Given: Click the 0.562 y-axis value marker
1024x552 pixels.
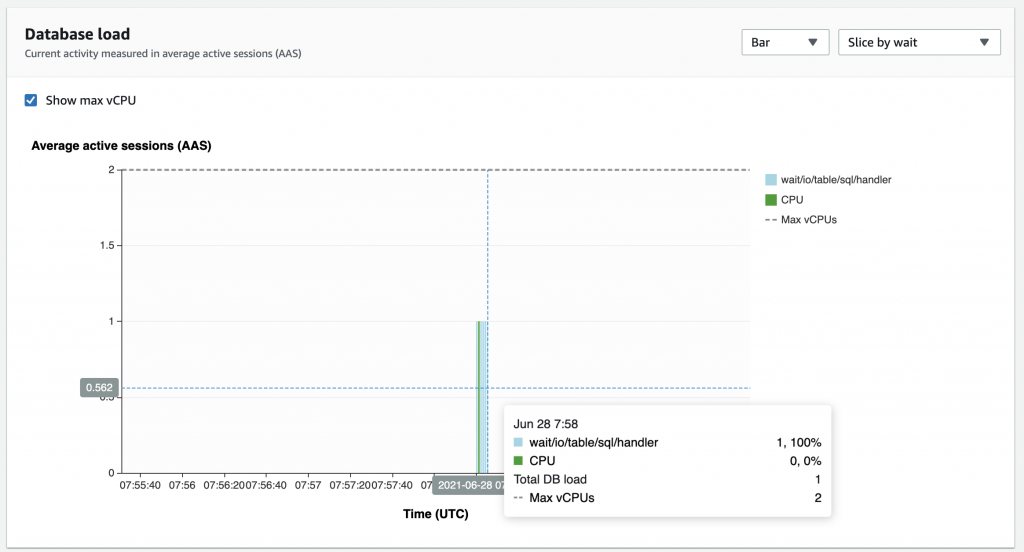Looking at the screenshot, I should 99,387.
